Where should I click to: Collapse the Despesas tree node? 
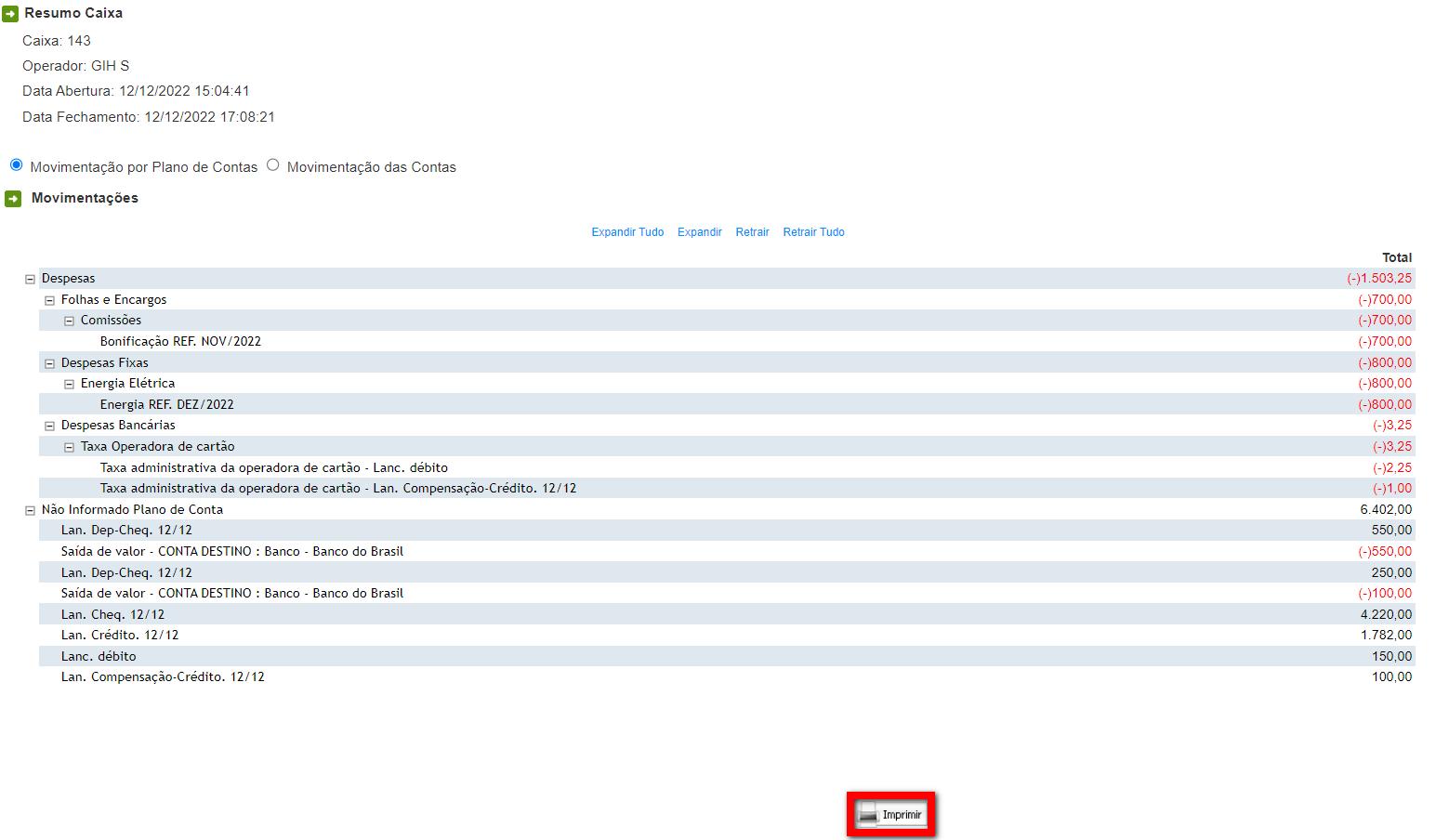coord(30,279)
